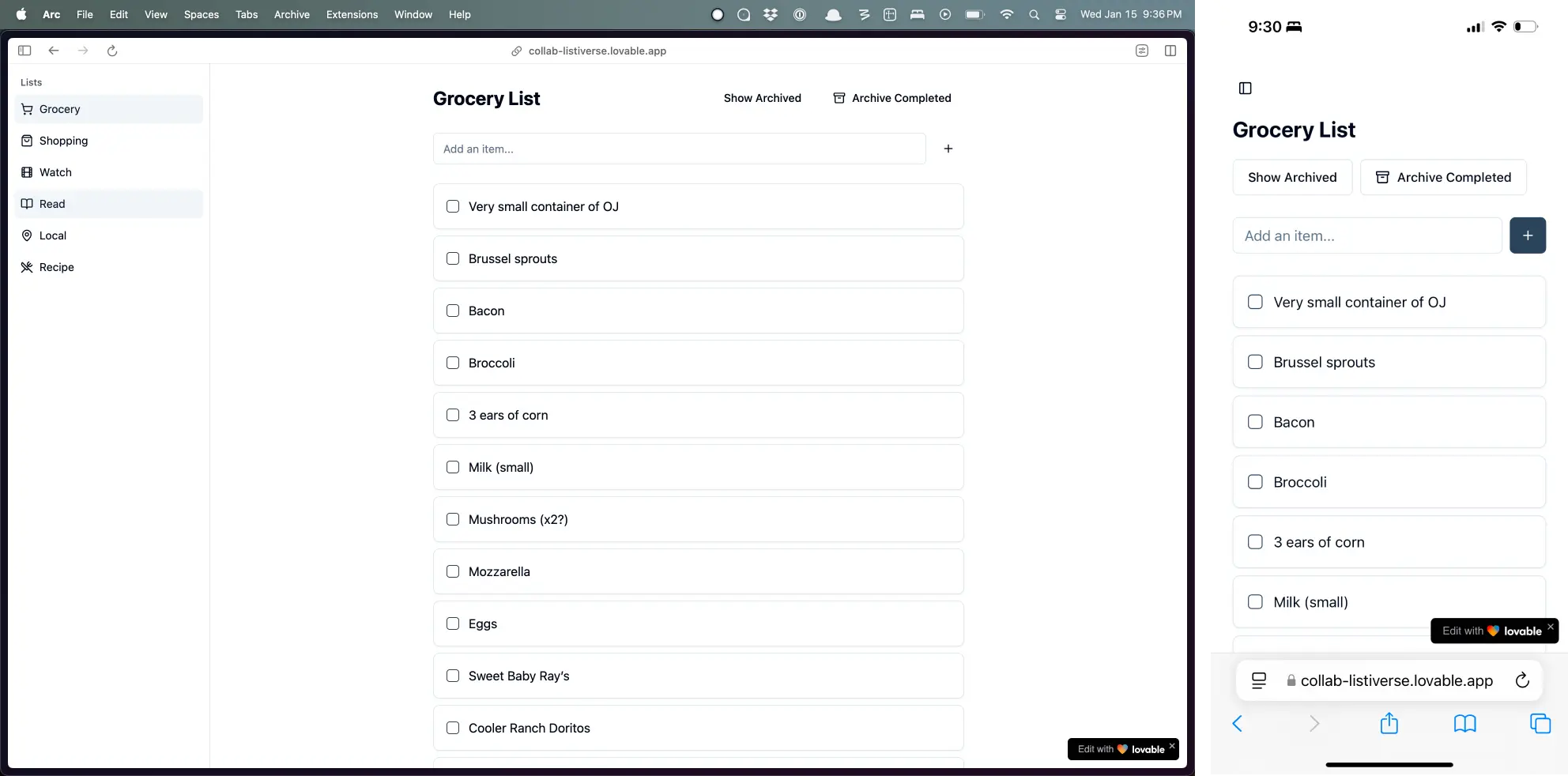The width and height of the screenshot is (1568, 776).
Task: Click the link icon beside Arc URL
Action: 516,51
